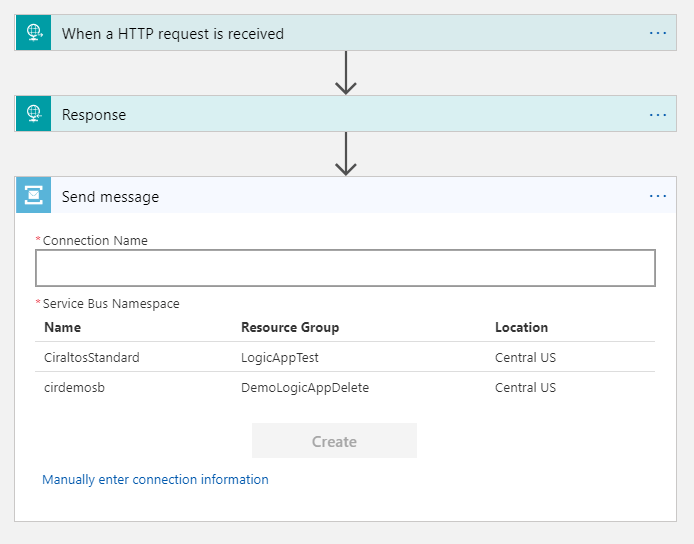This screenshot has width=694, height=544.
Task: Click the Connection Name text field
Action: [x=345, y=268]
